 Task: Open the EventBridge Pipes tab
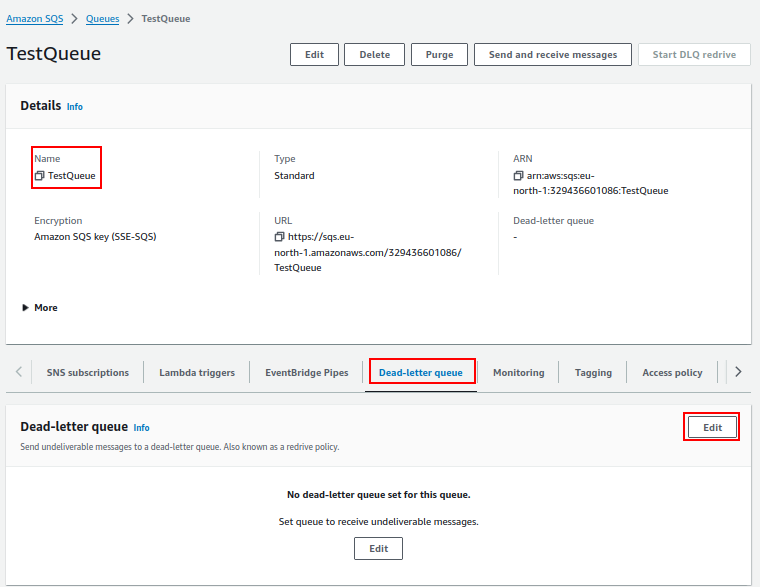306,372
